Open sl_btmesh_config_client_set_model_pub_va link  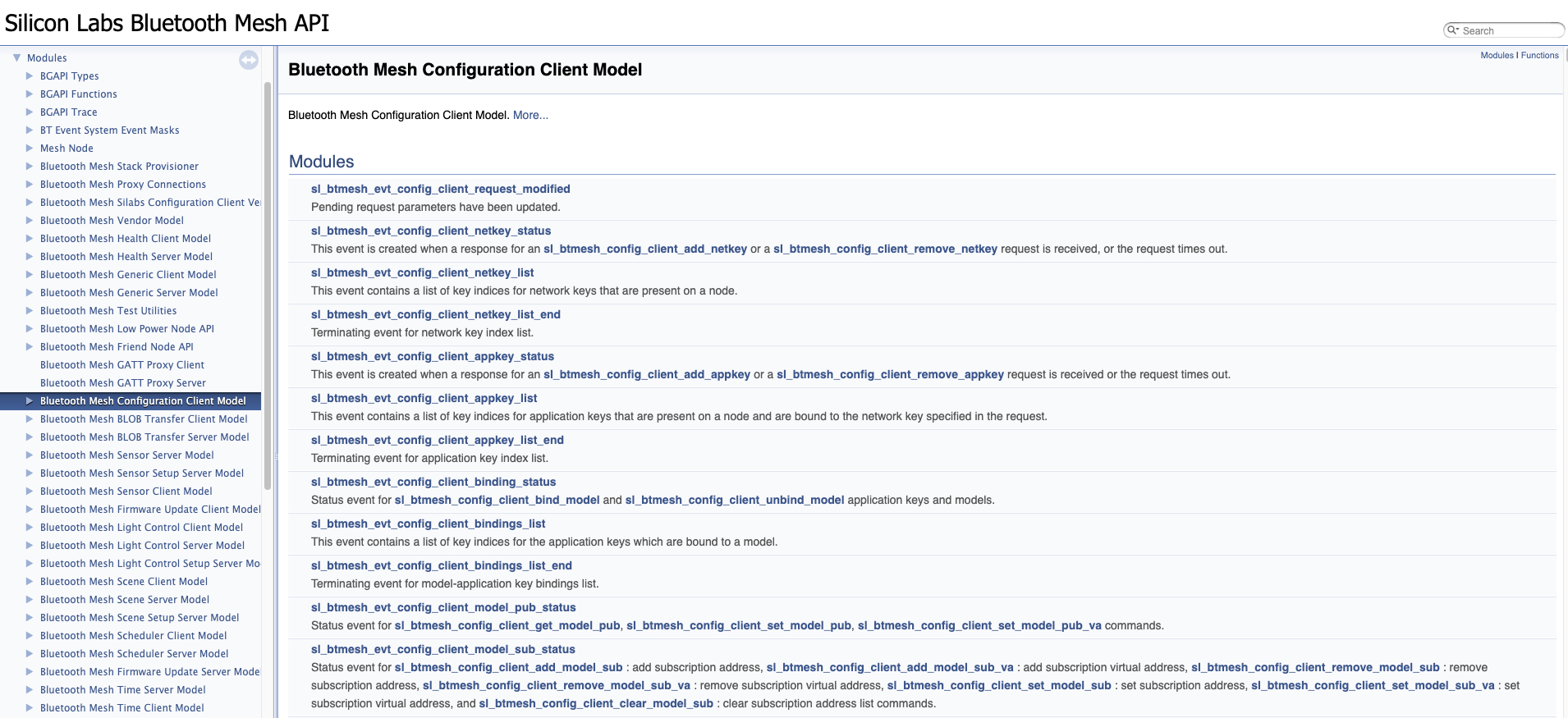pos(979,625)
